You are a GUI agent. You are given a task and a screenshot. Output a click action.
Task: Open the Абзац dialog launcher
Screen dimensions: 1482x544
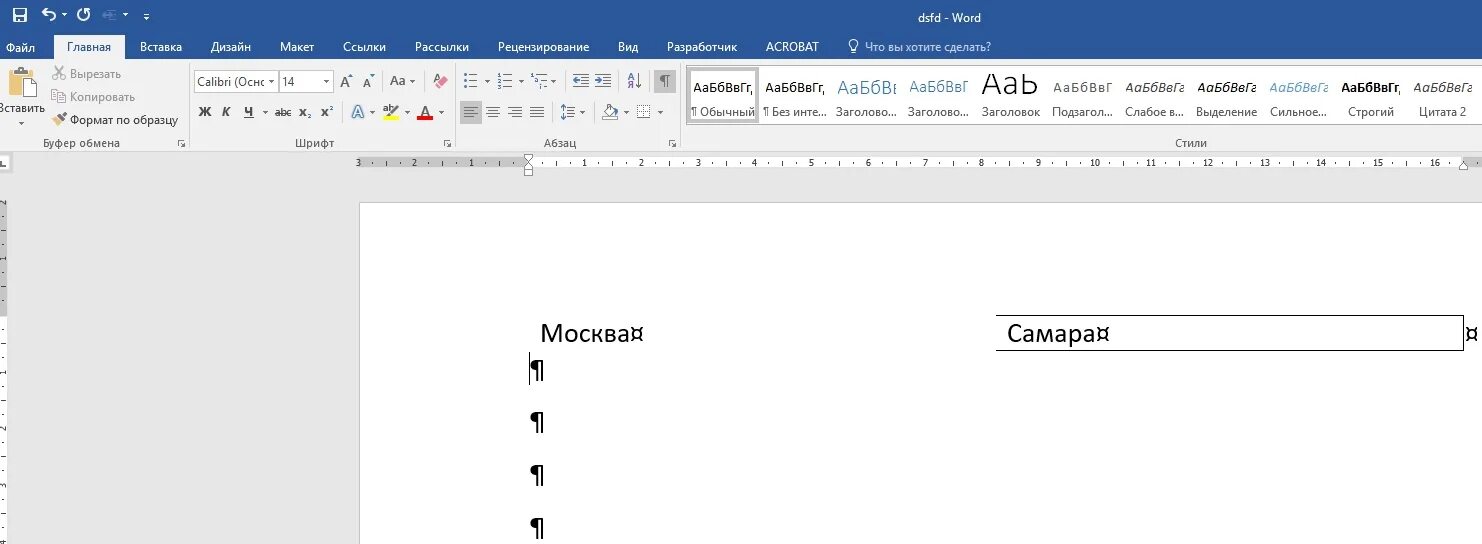tap(672, 144)
